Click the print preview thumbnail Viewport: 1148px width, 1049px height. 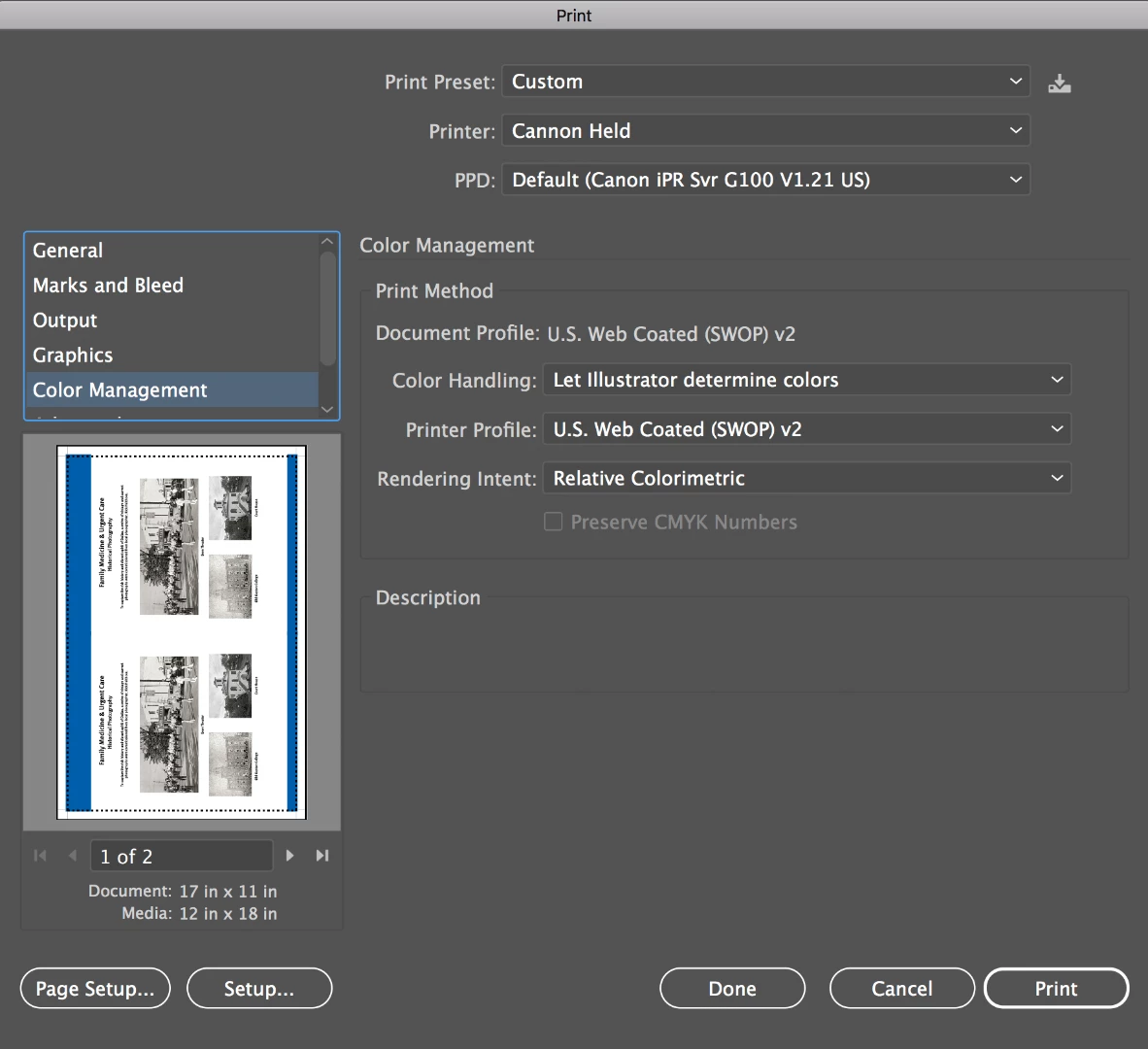click(182, 632)
